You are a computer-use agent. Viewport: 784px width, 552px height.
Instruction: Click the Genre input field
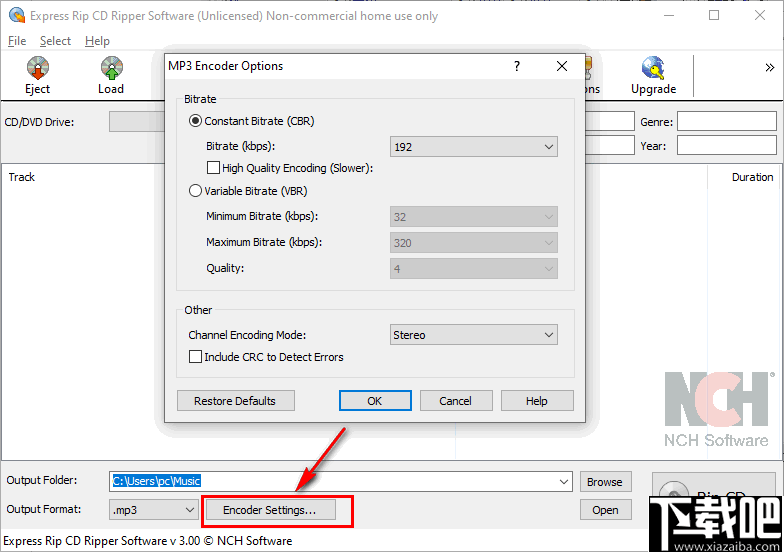[726, 122]
